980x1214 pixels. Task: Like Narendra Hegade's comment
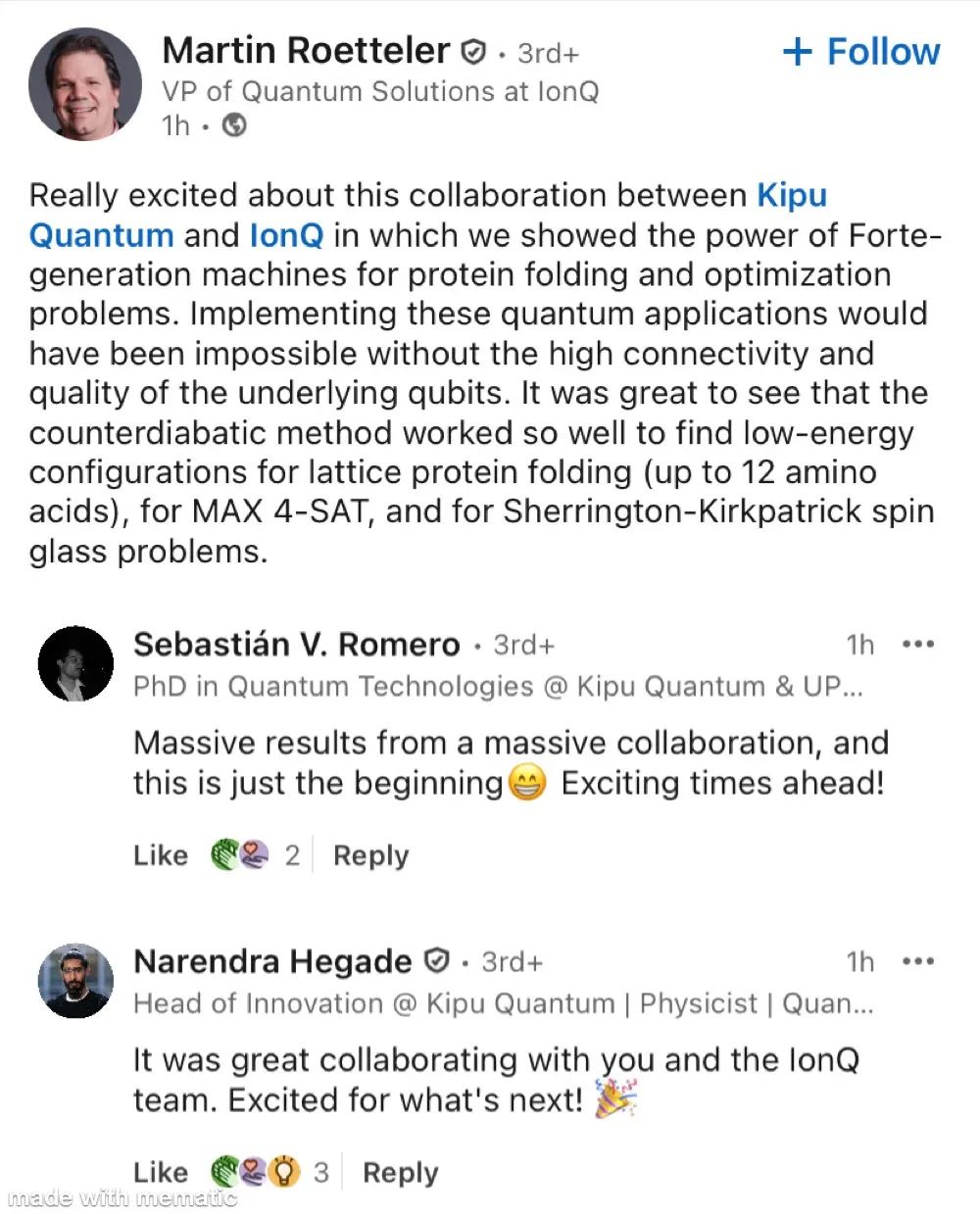click(161, 1173)
